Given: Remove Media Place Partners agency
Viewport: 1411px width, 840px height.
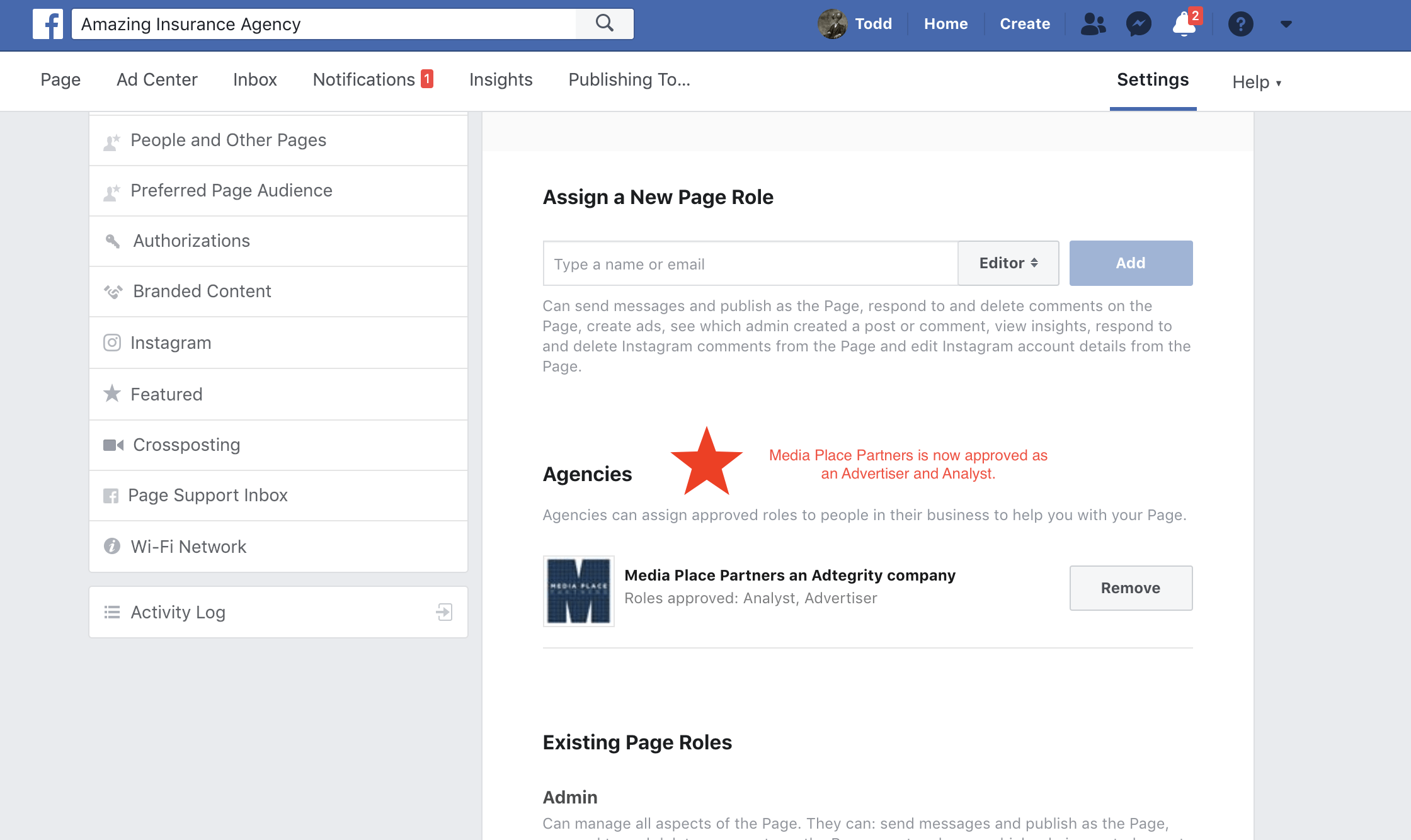Looking at the screenshot, I should pyautogui.click(x=1131, y=588).
